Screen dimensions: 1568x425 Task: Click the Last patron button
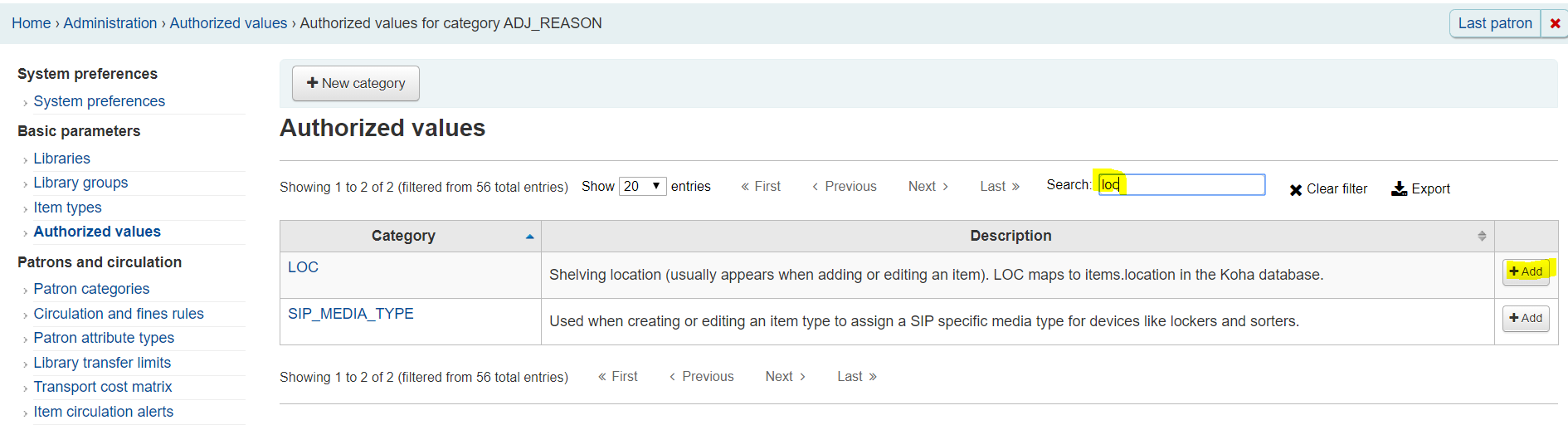pos(1495,23)
